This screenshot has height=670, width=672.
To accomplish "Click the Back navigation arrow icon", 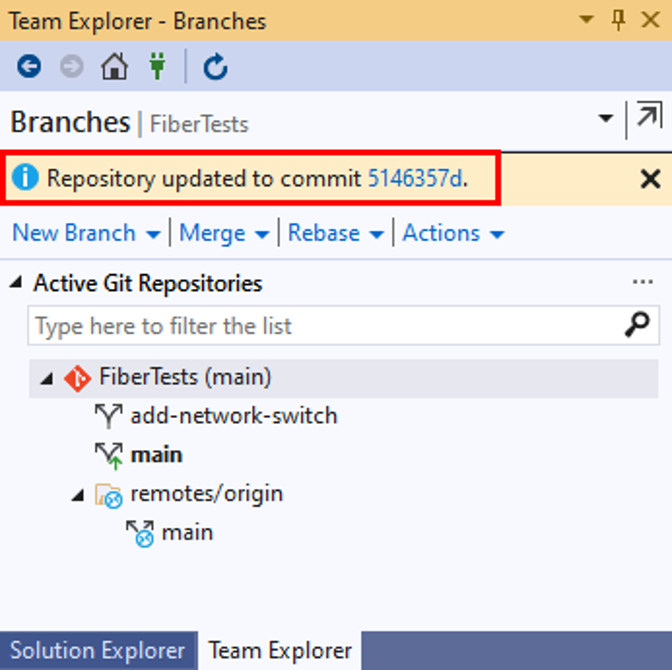I will tap(29, 66).
